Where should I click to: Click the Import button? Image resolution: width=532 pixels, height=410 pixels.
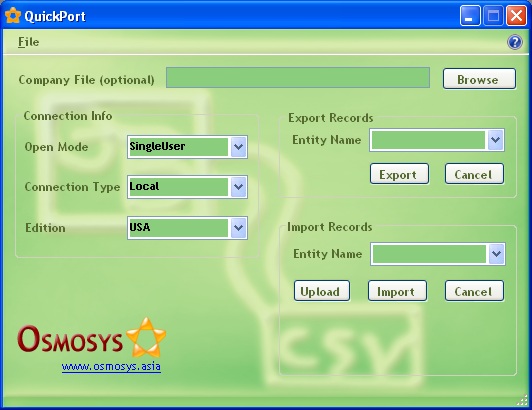[x=397, y=291]
